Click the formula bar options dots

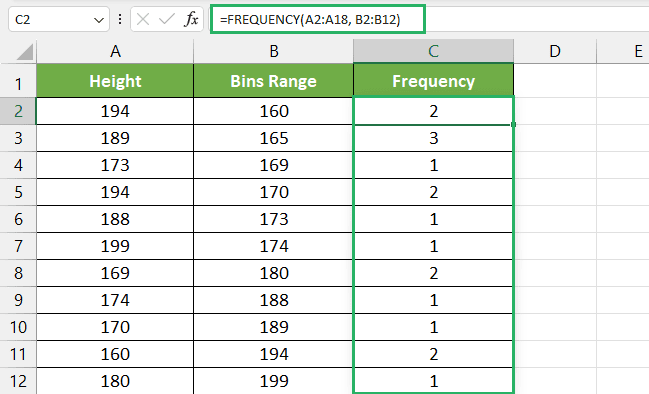tap(120, 19)
